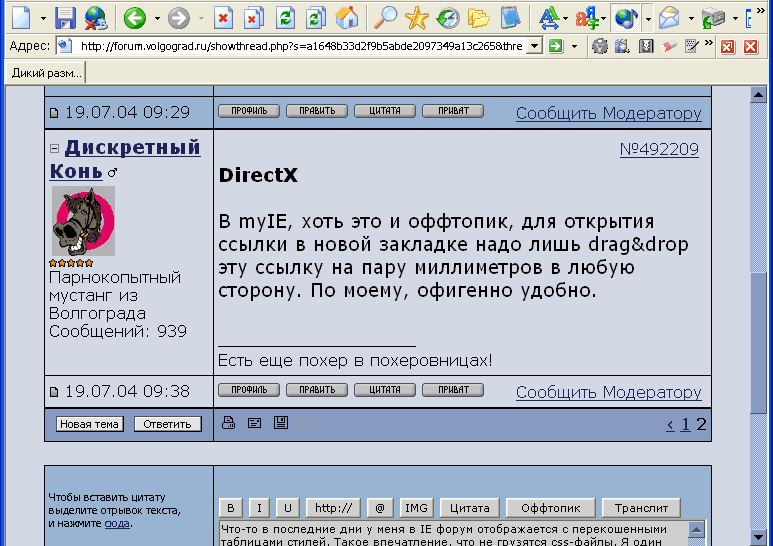Open Search with the magnifying glass icon
This screenshot has width=773, height=546.
click(x=384, y=17)
